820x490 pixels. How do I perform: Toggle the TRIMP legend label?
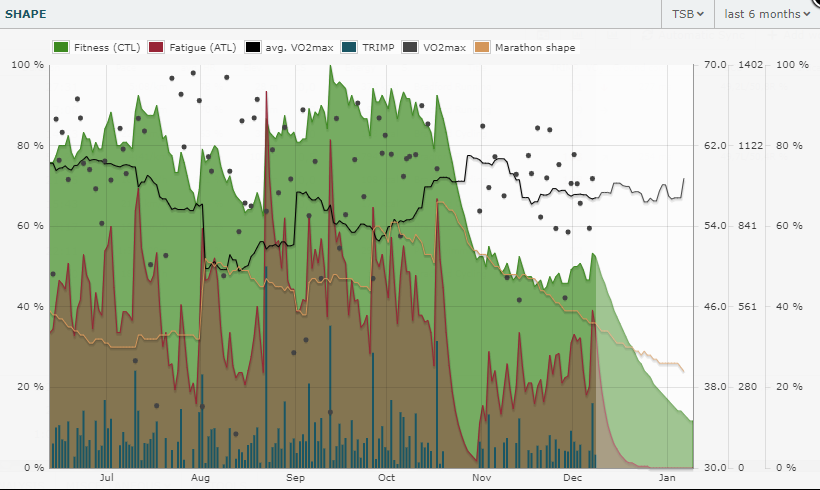coord(376,47)
